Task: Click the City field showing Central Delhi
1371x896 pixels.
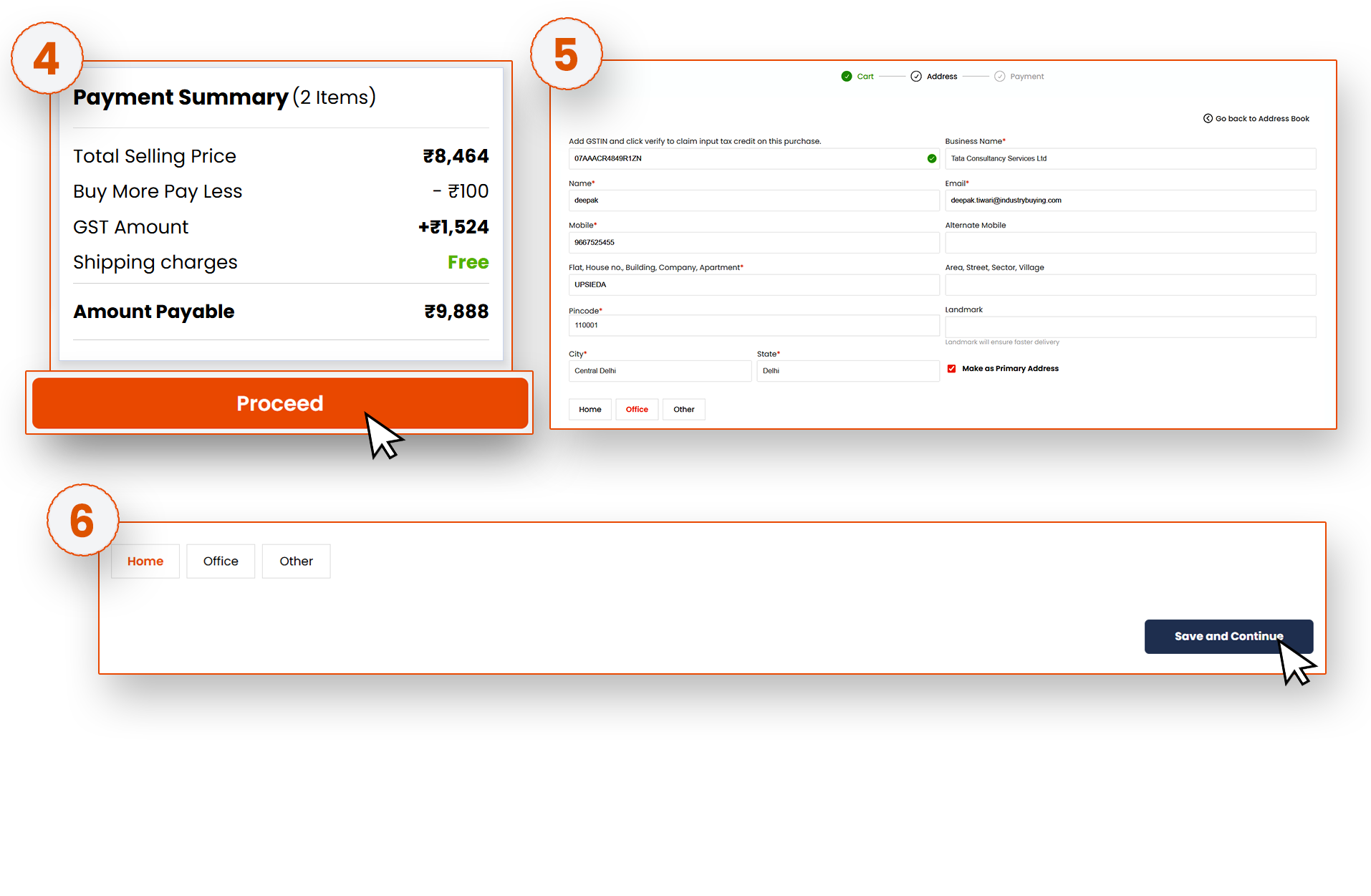Action: (660, 371)
